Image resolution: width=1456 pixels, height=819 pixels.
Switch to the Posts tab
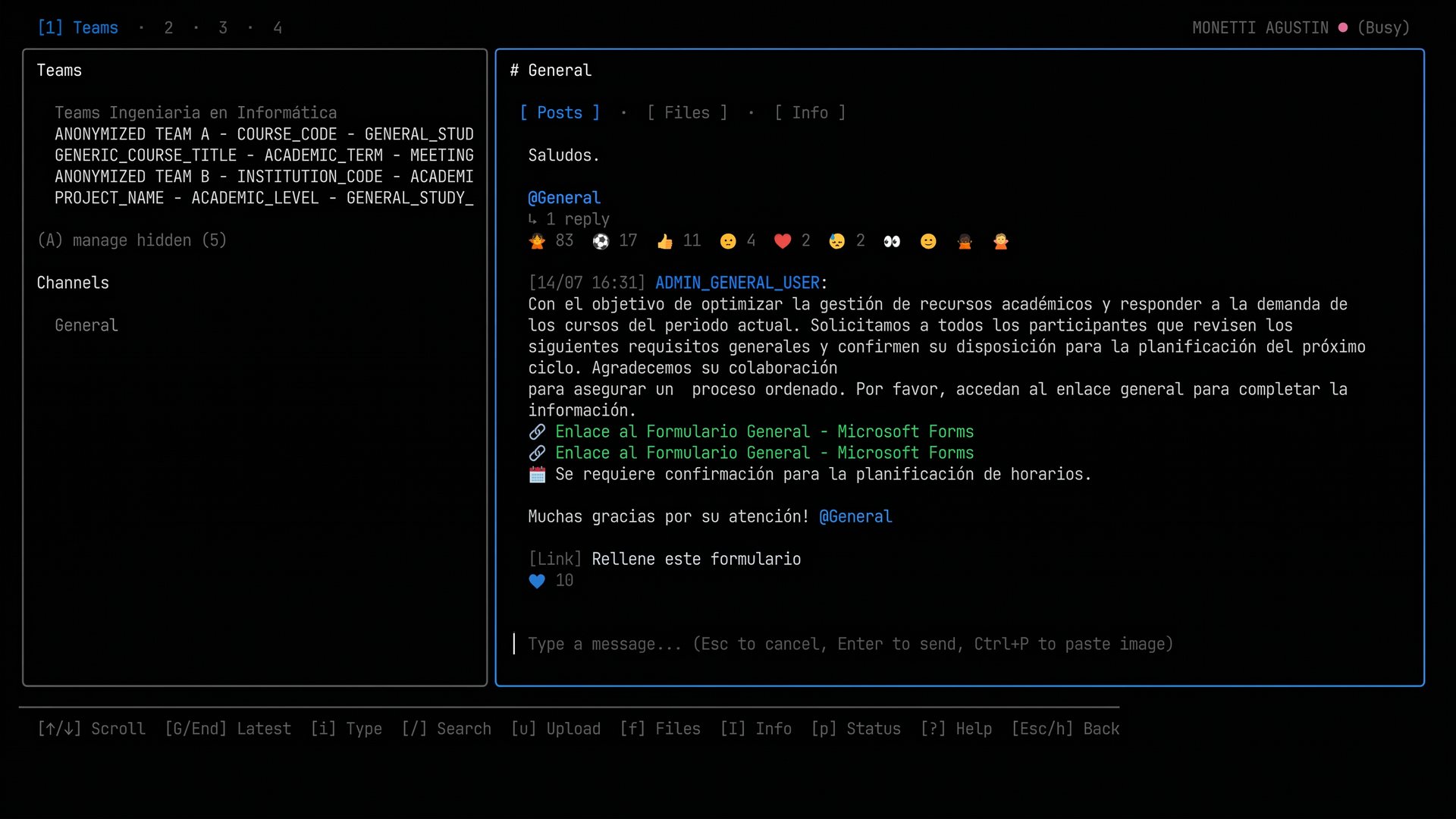click(560, 113)
